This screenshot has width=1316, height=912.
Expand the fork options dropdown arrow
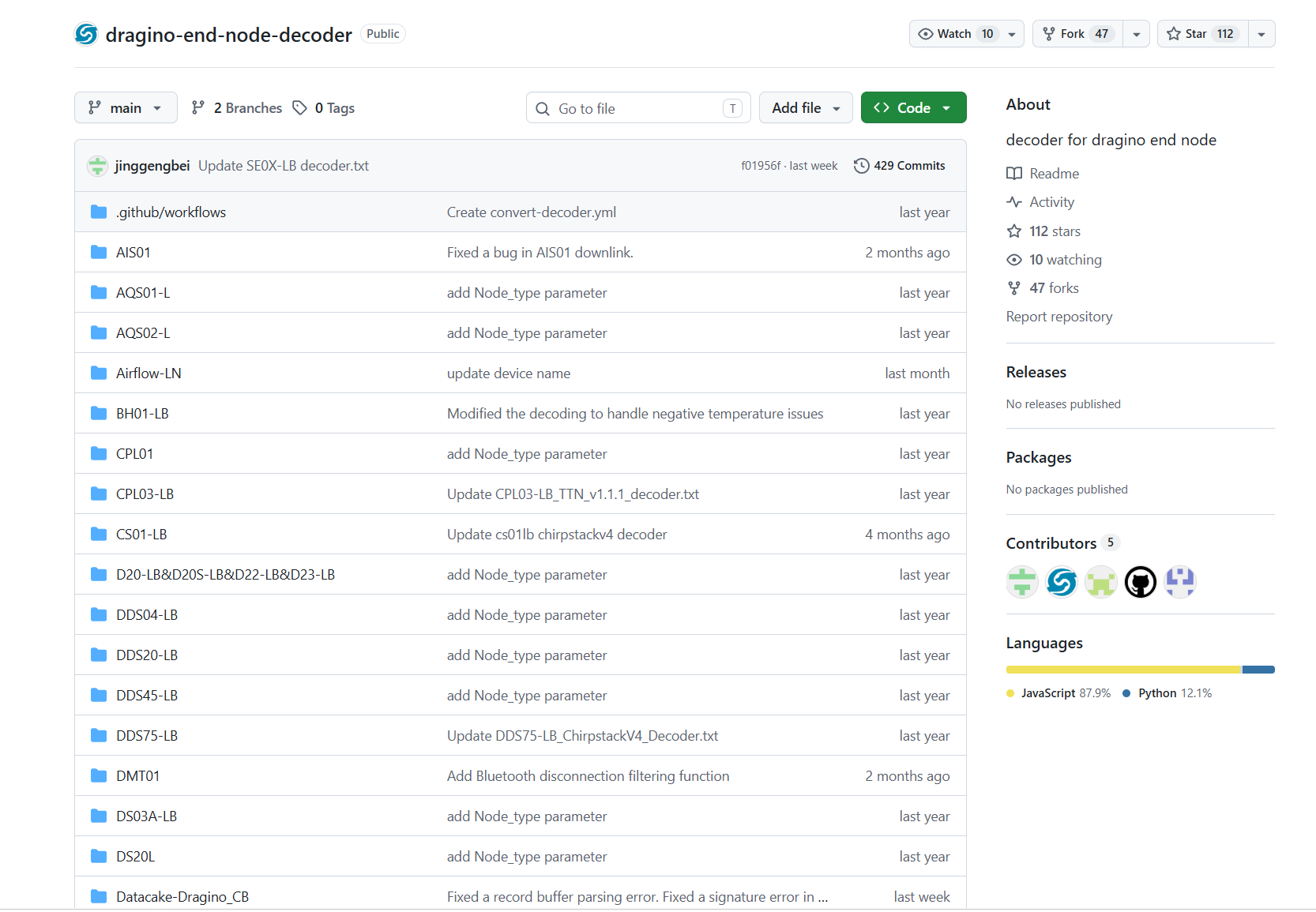[1136, 34]
